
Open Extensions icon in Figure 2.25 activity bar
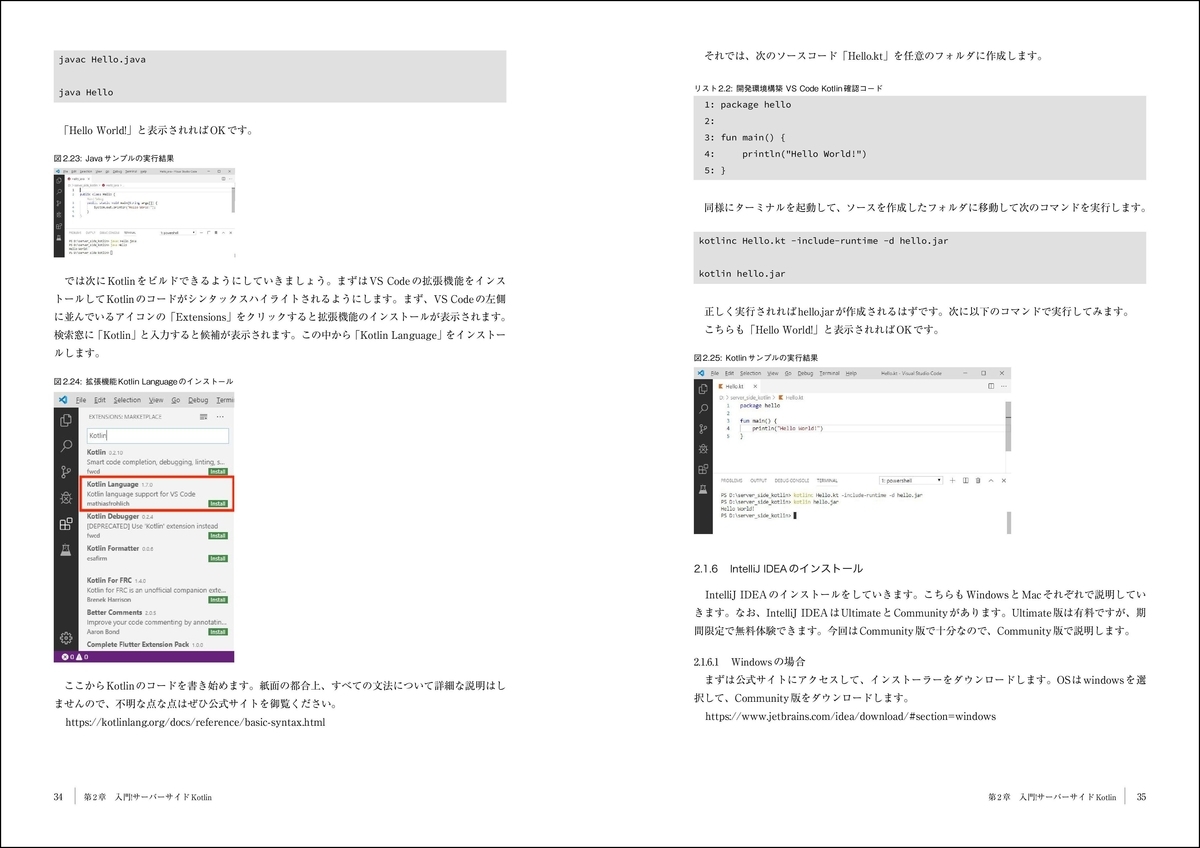pos(703,469)
